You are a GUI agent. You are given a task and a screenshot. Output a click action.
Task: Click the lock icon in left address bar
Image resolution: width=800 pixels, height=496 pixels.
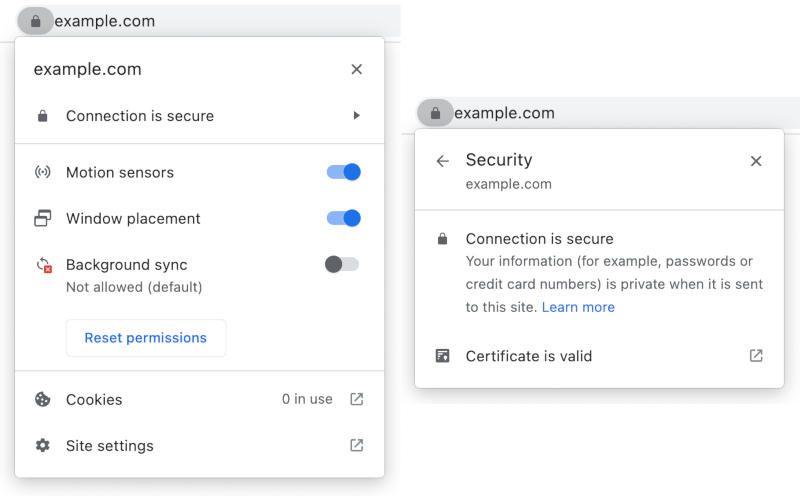(36, 21)
